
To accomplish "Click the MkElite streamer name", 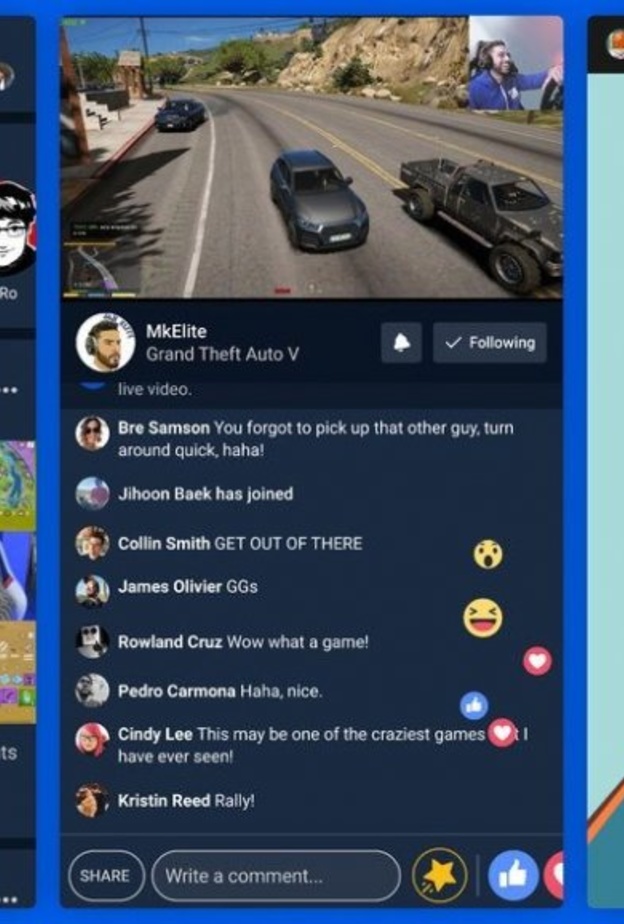I will [x=176, y=331].
